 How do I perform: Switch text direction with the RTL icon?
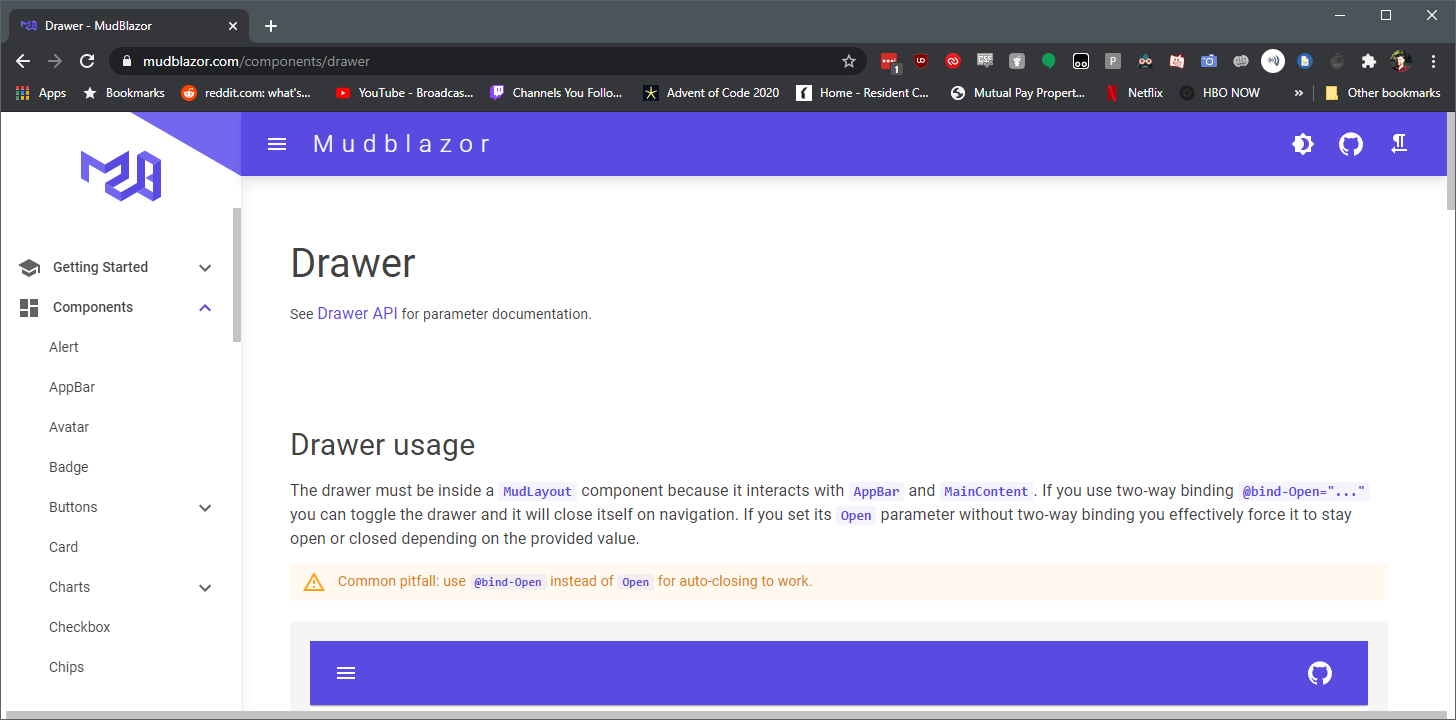1399,144
